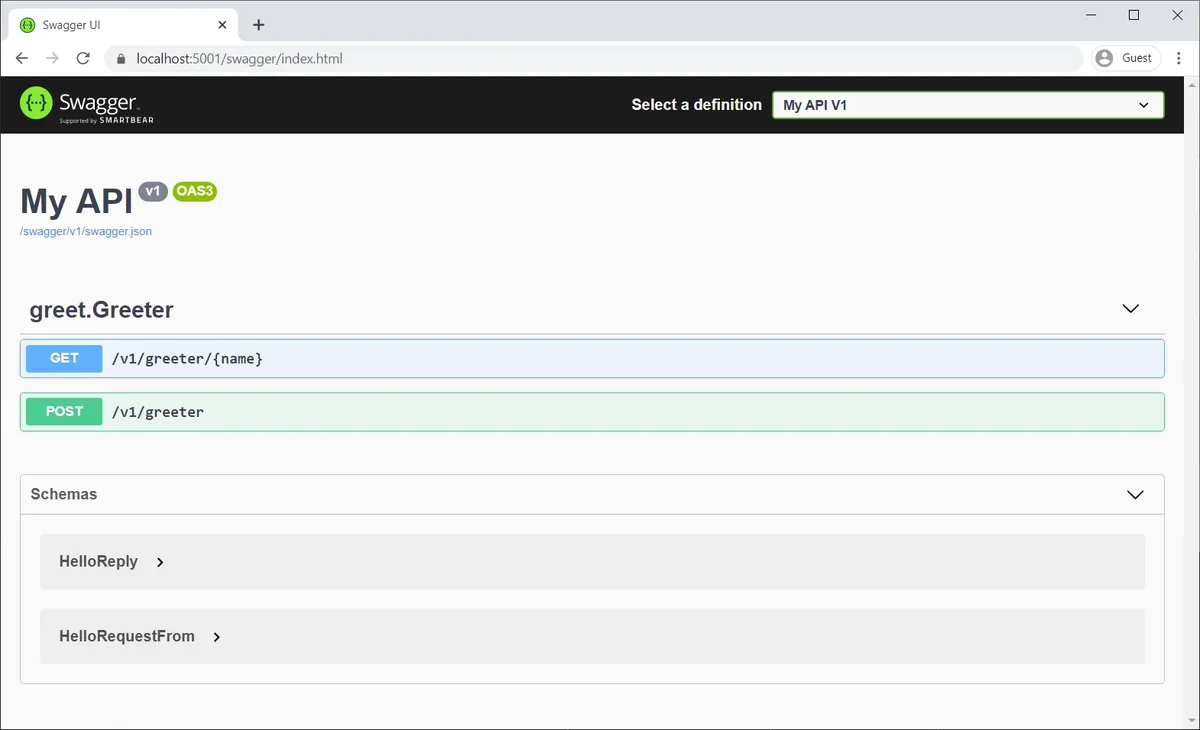
Task: Collapse the Schemas section
Action: [1135, 494]
